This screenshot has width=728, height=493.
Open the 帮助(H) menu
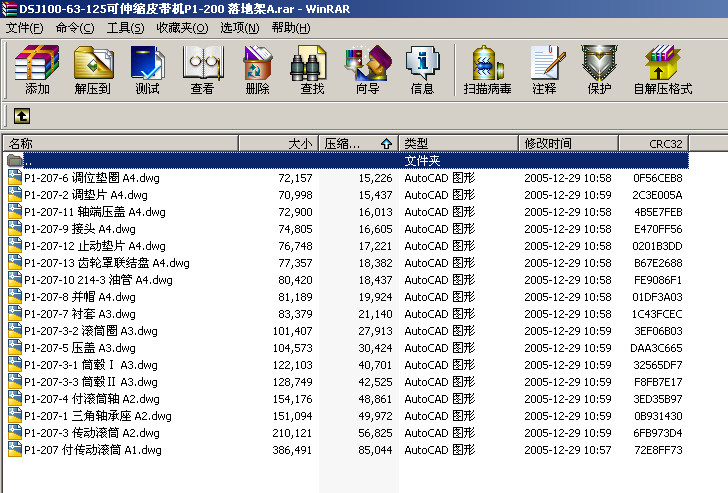click(x=291, y=28)
